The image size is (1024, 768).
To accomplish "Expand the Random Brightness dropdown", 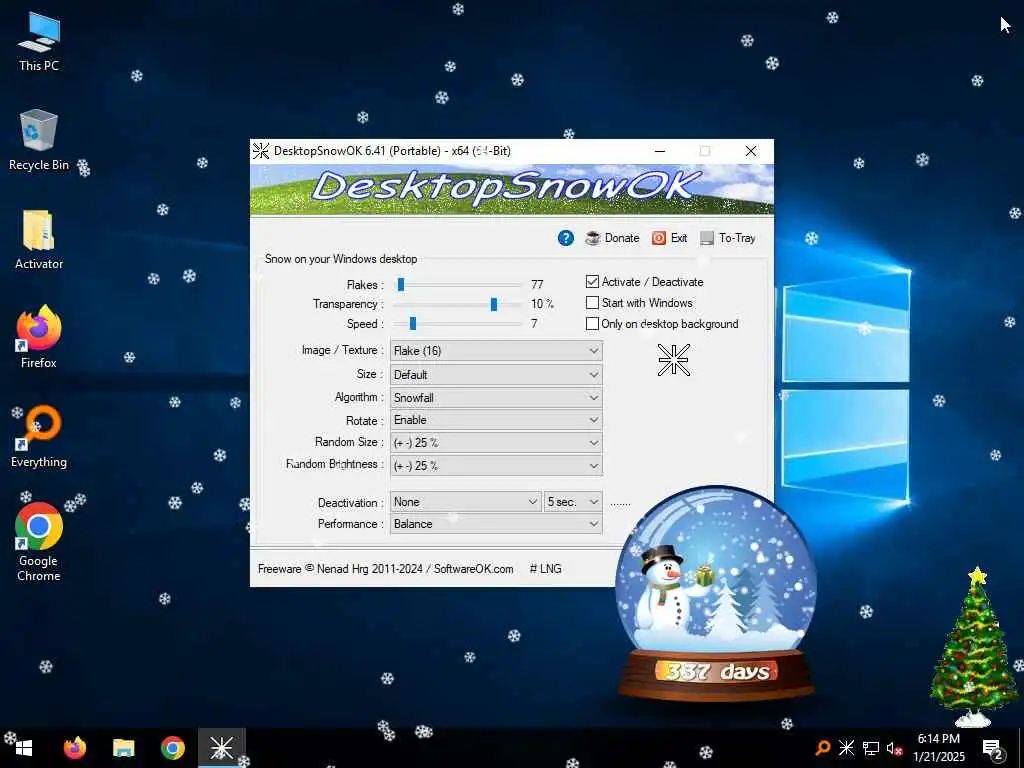I will tap(496, 466).
